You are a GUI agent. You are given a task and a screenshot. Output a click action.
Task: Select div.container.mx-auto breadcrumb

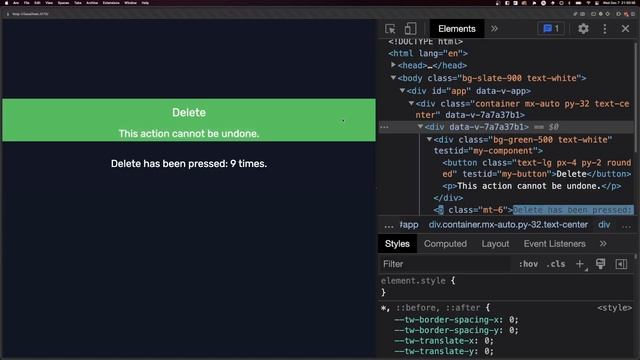click(x=508, y=225)
